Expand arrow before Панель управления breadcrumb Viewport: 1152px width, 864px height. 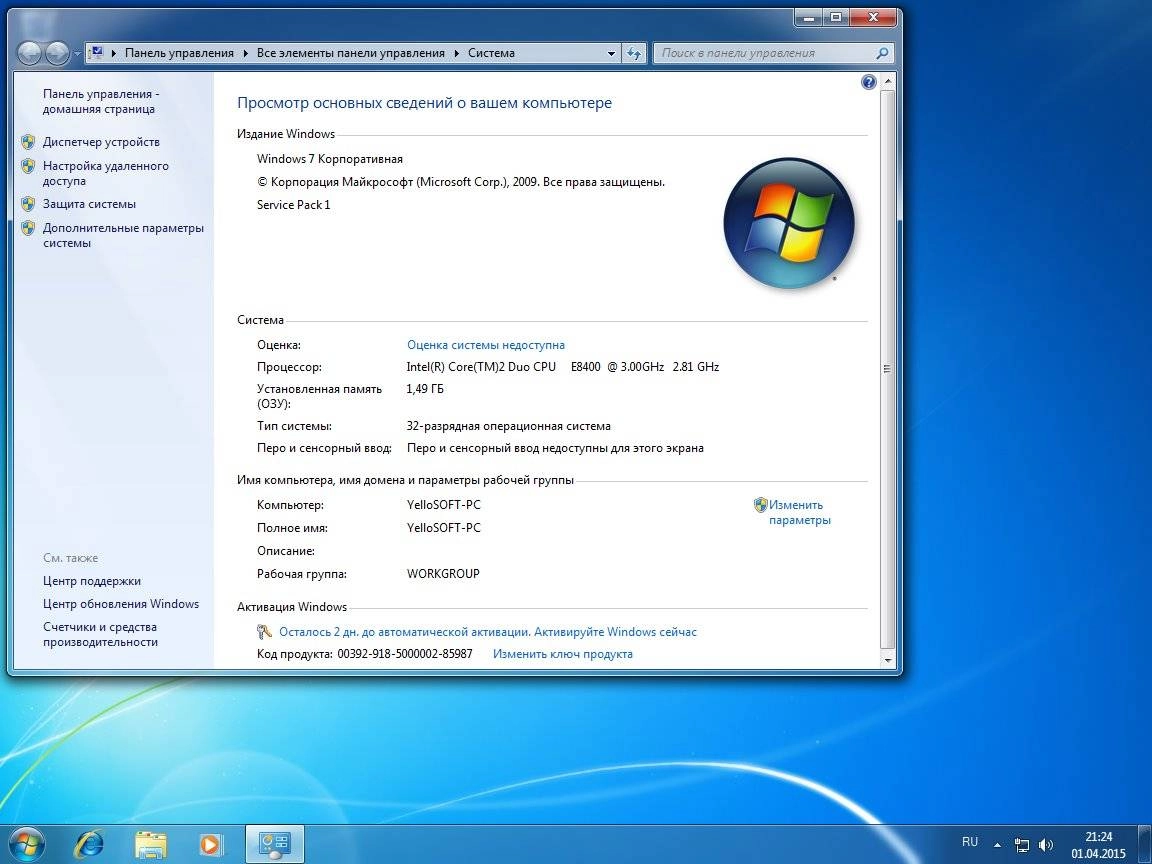click(x=114, y=53)
